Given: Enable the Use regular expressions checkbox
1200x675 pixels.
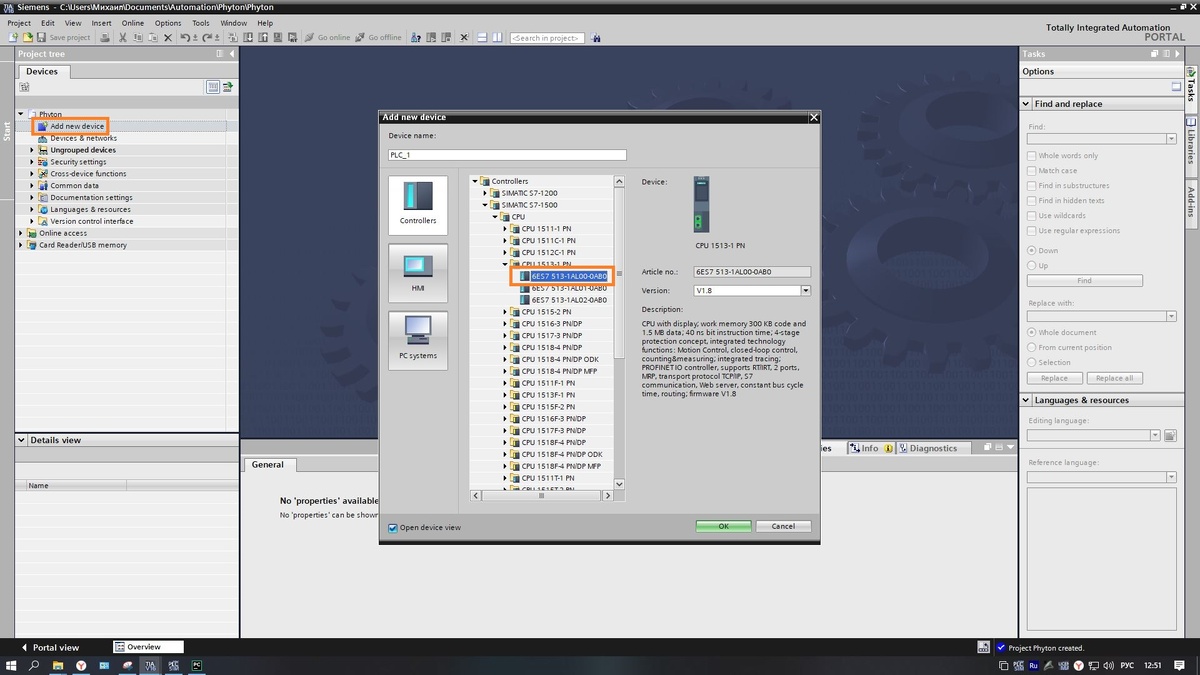Looking at the screenshot, I should tap(1032, 231).
